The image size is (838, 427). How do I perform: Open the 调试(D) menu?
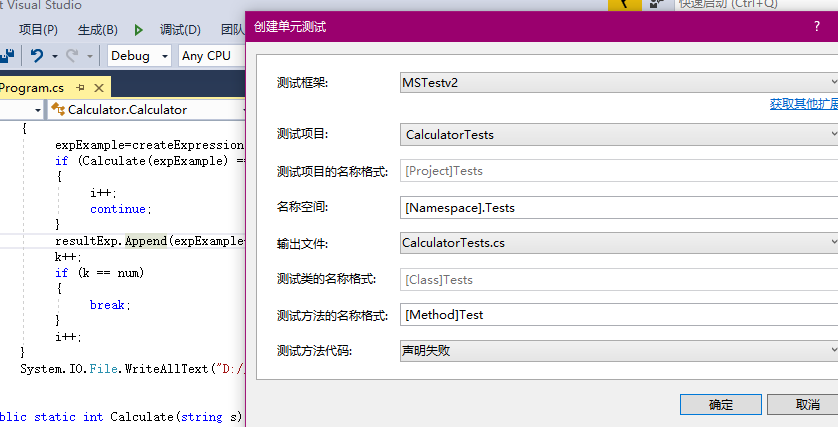point(179,30)
